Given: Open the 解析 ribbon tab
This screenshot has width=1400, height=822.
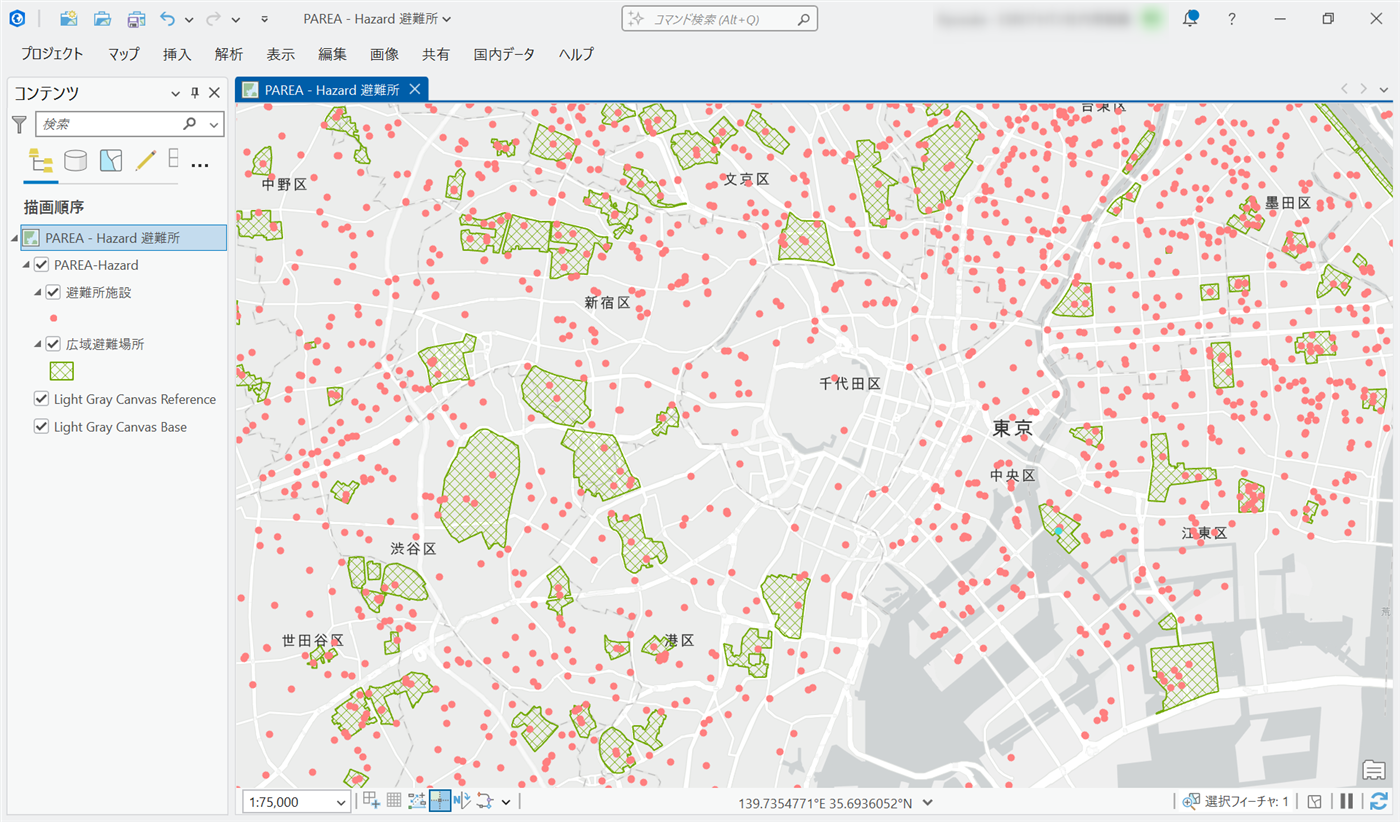Looking at the screenshot, I should tap(228, 54).
